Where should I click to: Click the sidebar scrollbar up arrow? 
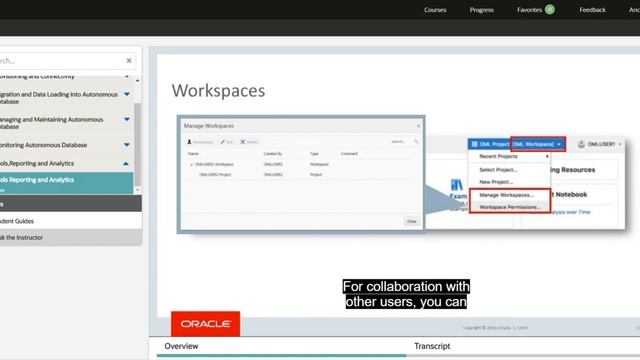(x=138, y=80)
